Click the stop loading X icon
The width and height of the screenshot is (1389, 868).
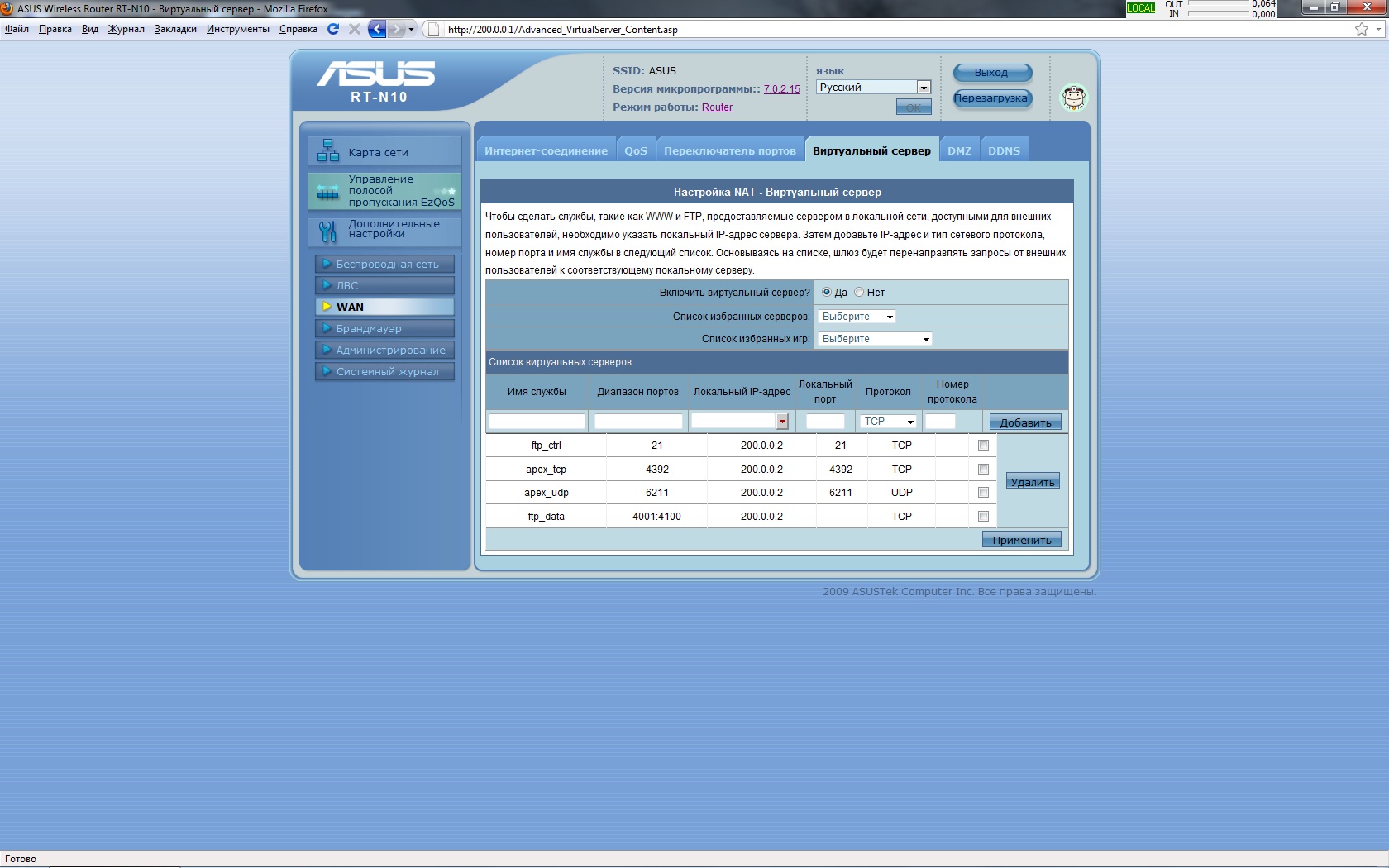click(355, 29)
